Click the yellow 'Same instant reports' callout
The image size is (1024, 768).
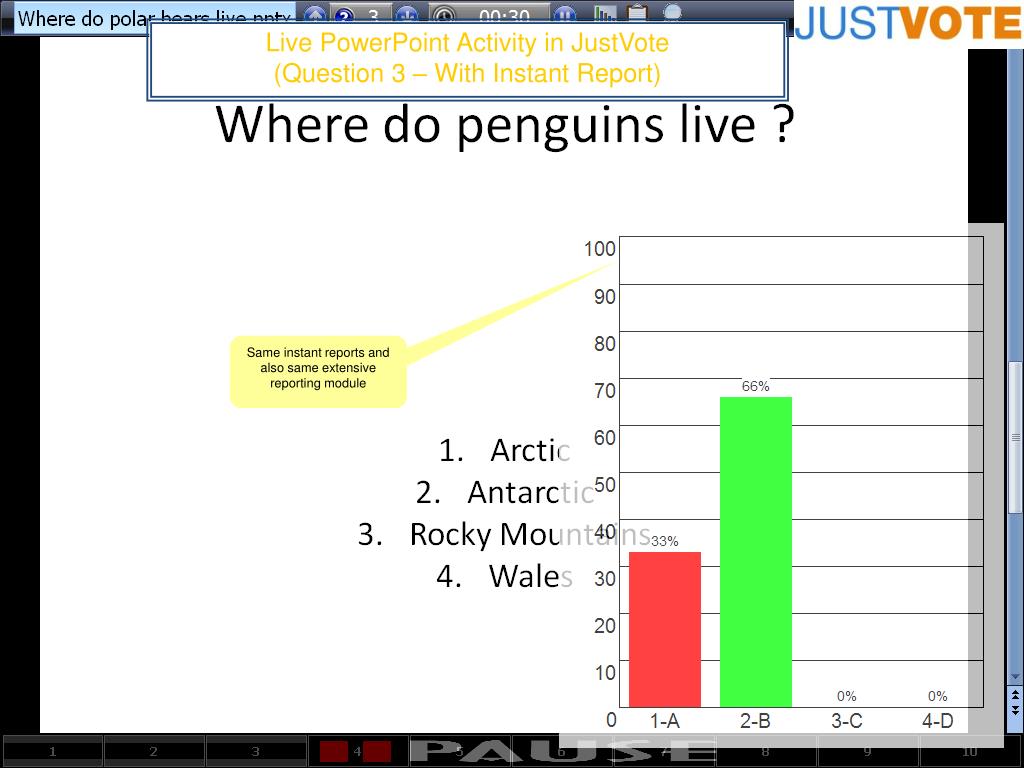318,372
